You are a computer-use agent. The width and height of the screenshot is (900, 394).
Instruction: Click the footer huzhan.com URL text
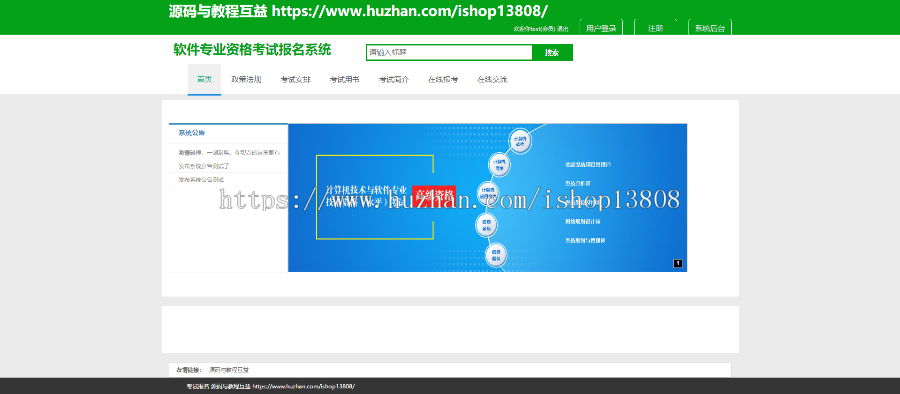click(304, 387)
